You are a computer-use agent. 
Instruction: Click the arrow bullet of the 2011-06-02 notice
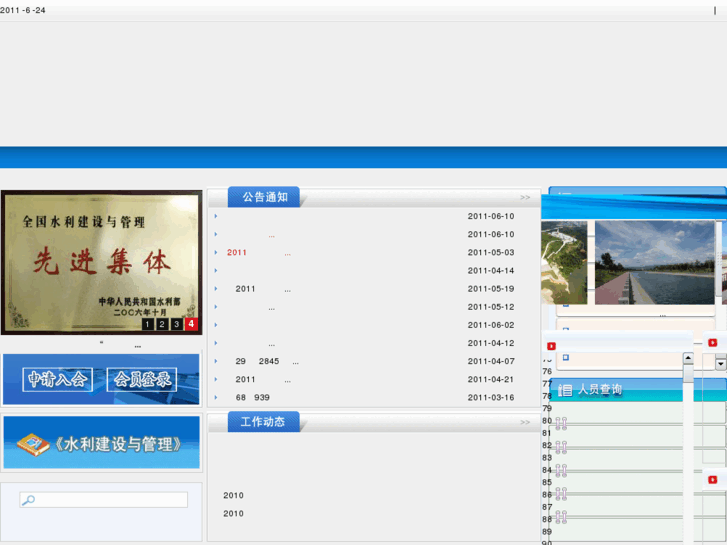click(x=216, y=325)
